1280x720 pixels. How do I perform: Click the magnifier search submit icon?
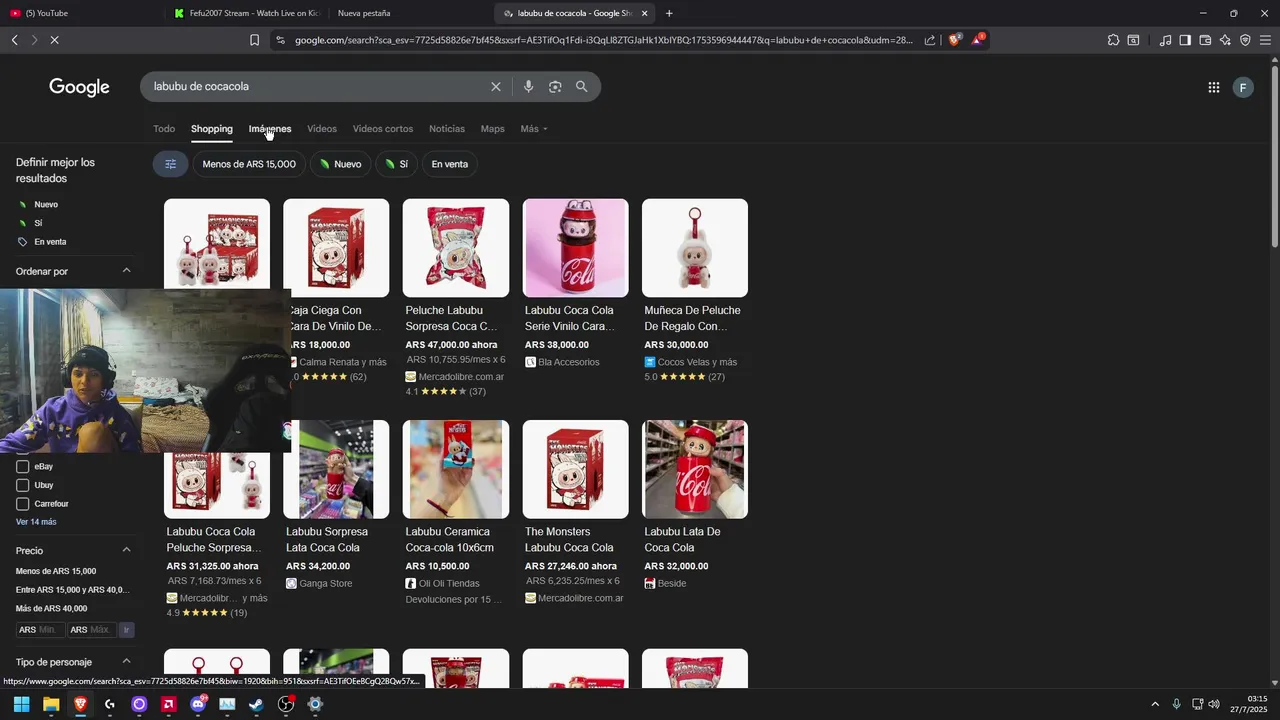click(581, 87)
